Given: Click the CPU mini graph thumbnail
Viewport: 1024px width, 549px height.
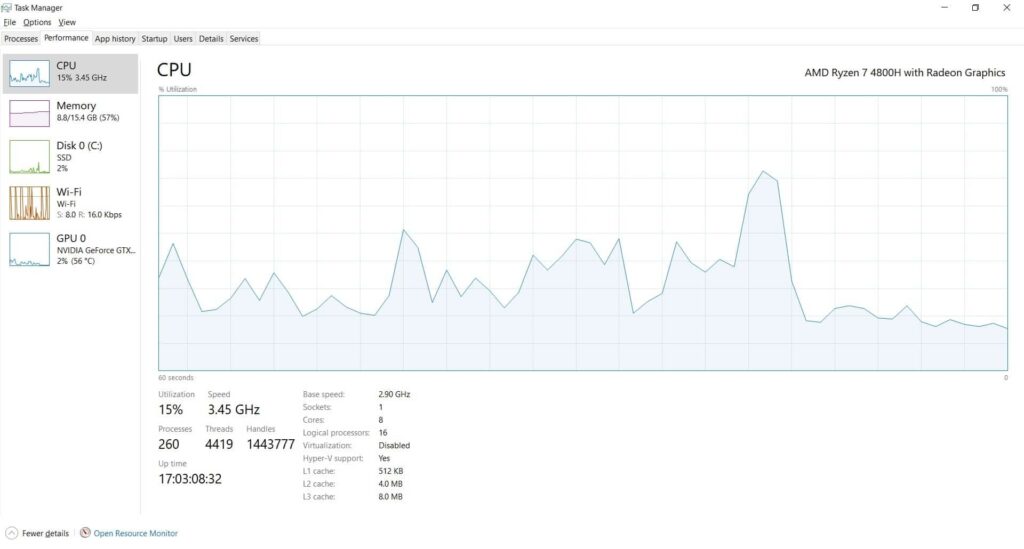Looking at the screenshot, I should pyautogui.click(x=29, y=73).
